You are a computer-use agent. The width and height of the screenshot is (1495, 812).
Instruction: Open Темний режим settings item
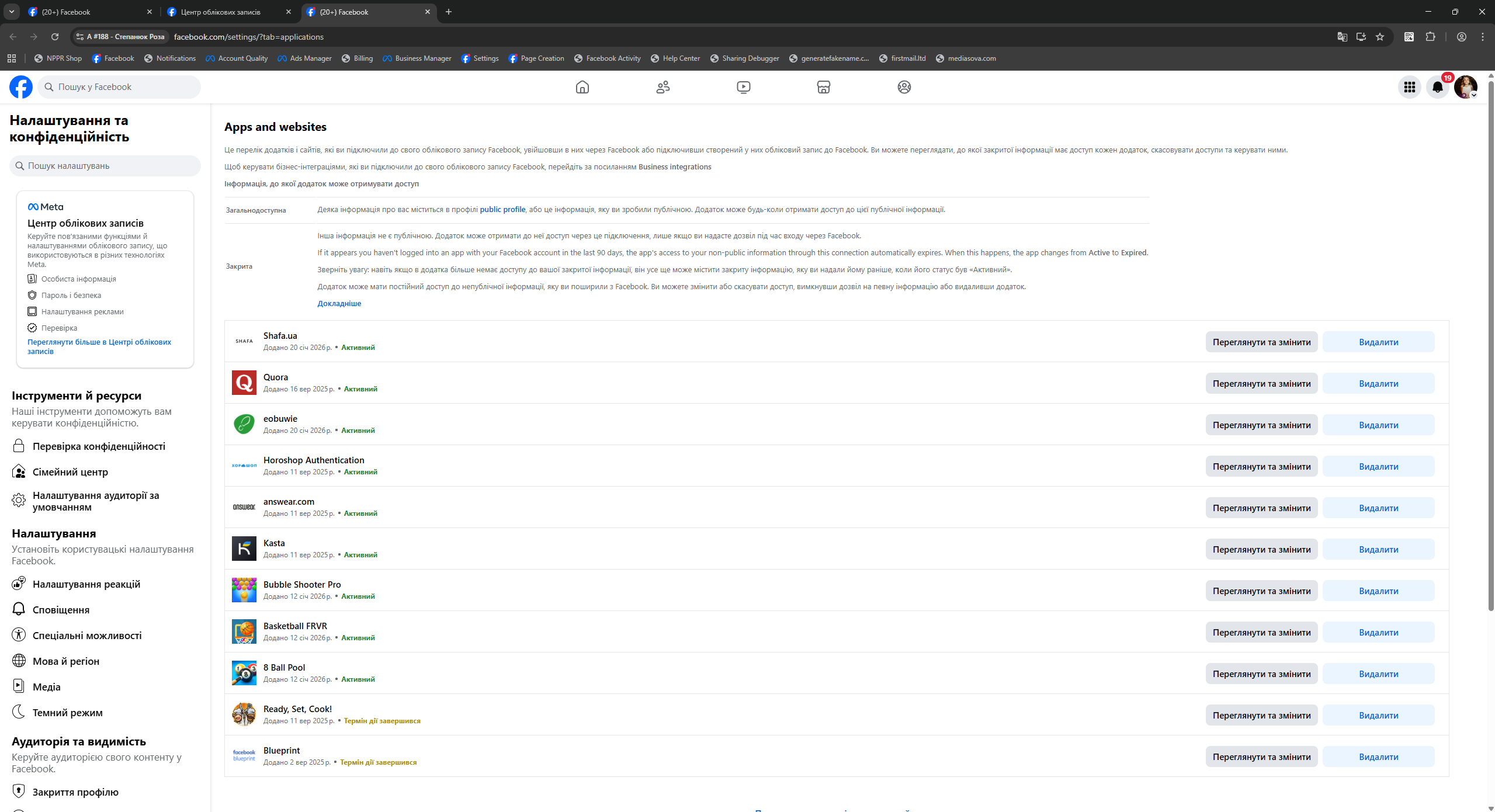[67, 713]
